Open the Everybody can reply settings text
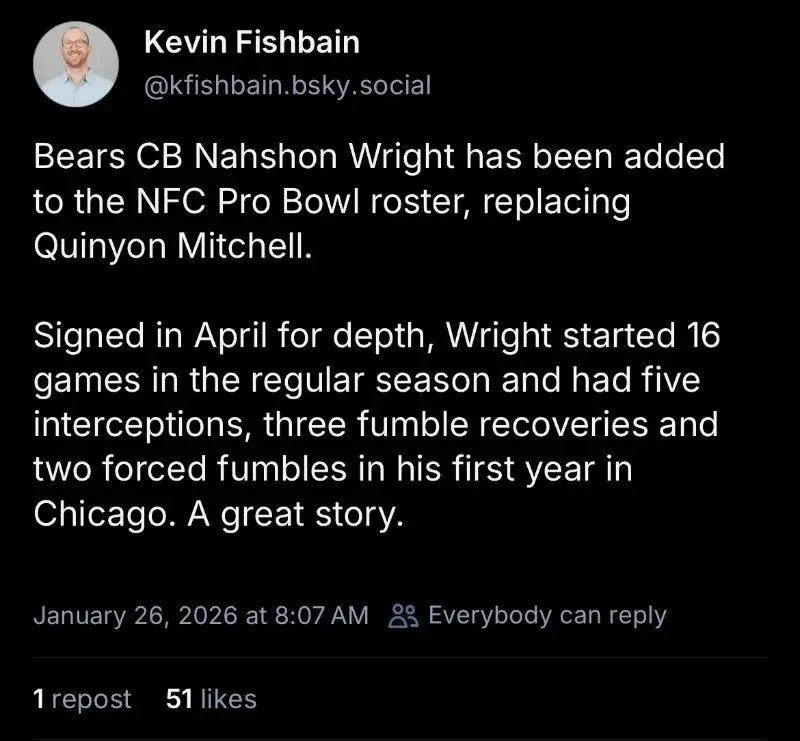Screen dimensions: 800x741 click(x=547, y=615)
